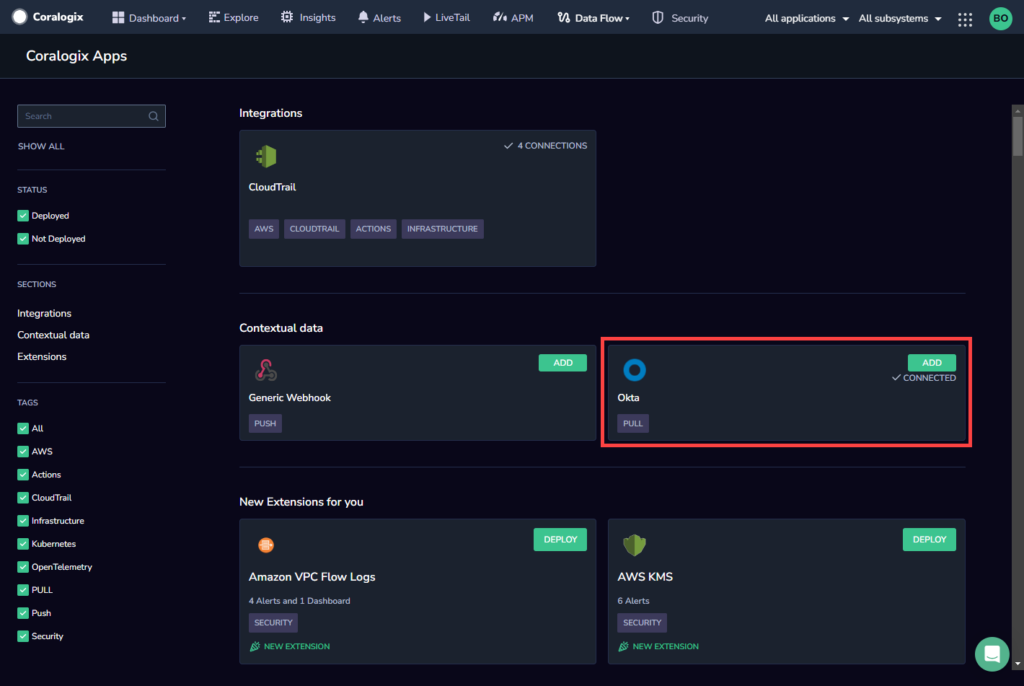This screenshot has width=1024, height=686.
Task: Click the PUSH tag on Generic Webhook
Action: (265, 423)
